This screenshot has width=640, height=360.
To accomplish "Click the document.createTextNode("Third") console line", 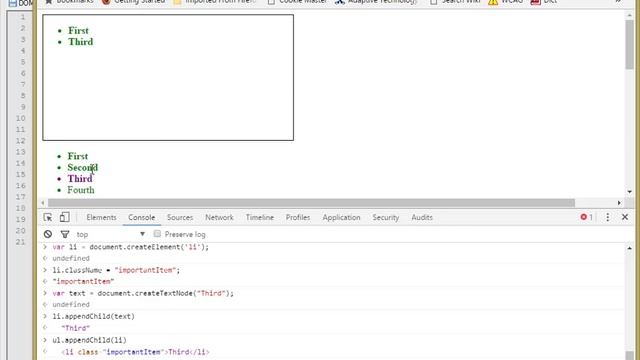I will click(x=143, y=293).
